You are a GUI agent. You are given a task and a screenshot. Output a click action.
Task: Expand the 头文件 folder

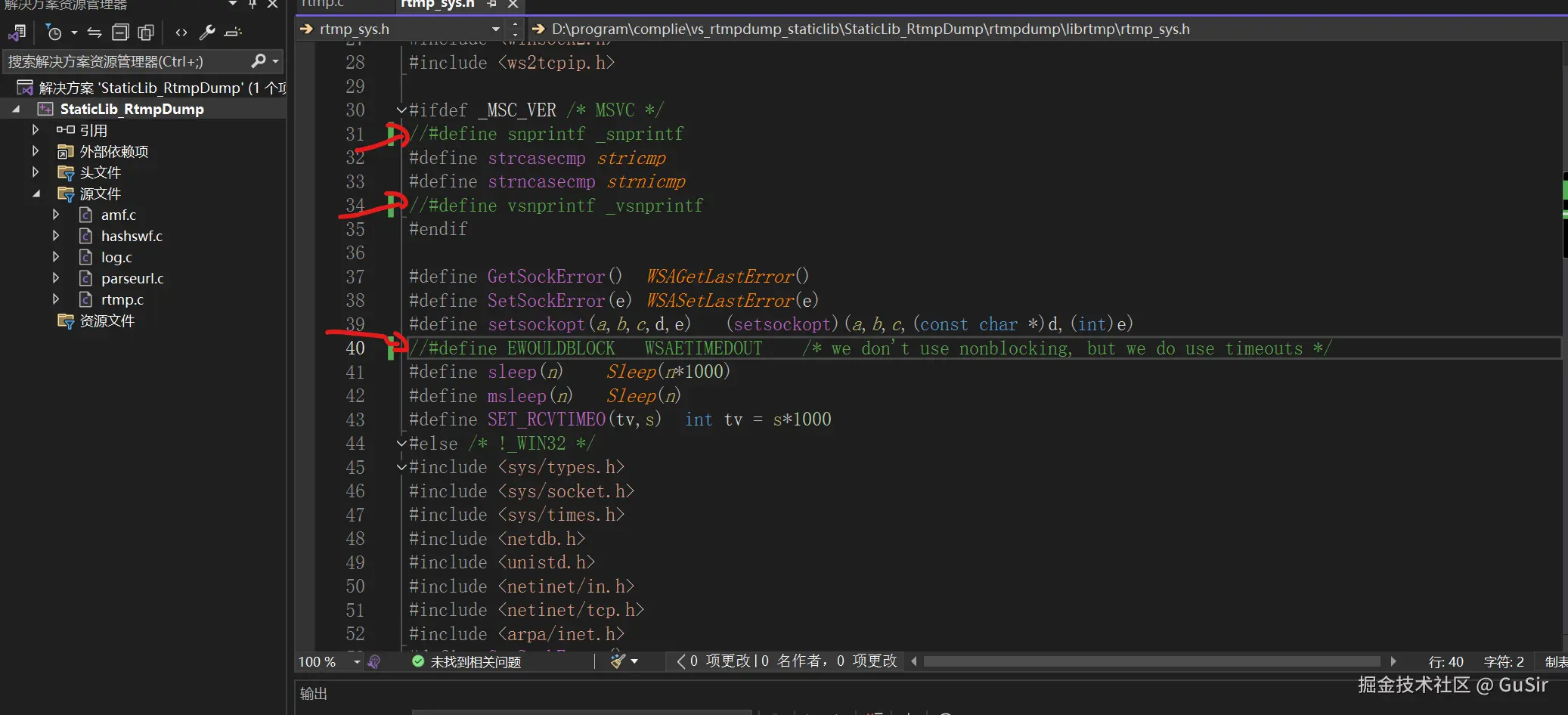pyautogui.click(x=36, y=172)
